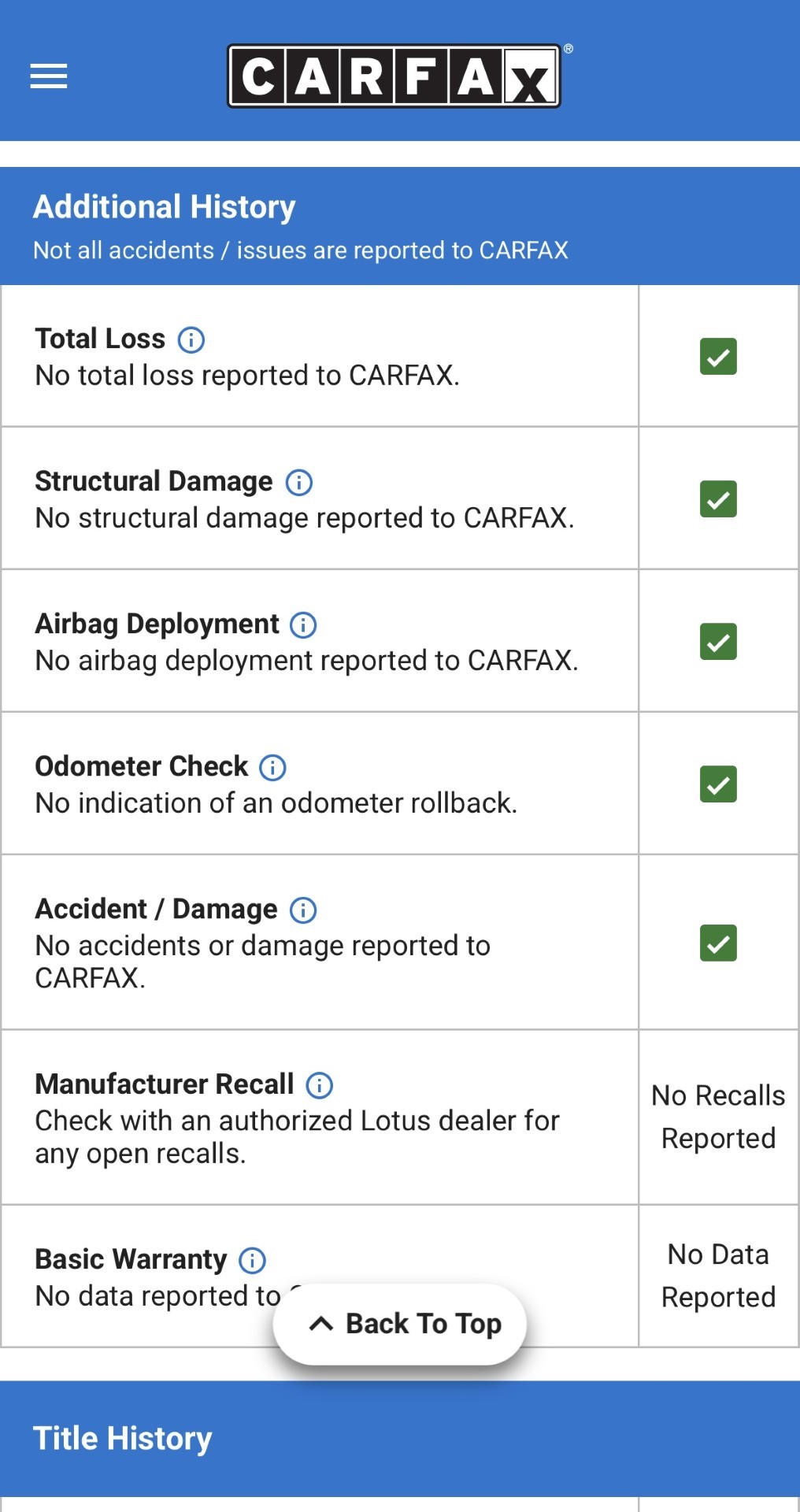
Task: Click the Accident / Damage green checkmark
Action: point(718,943)
